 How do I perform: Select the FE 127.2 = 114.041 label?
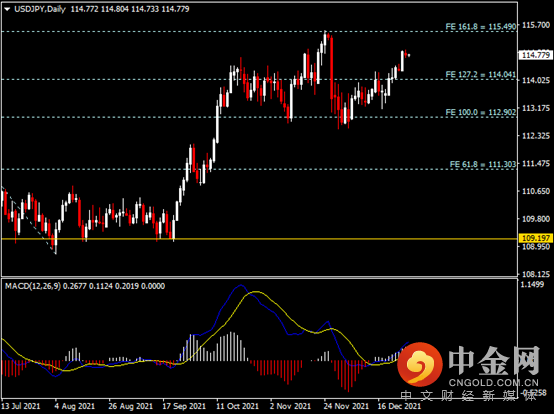tap(481, 75)
